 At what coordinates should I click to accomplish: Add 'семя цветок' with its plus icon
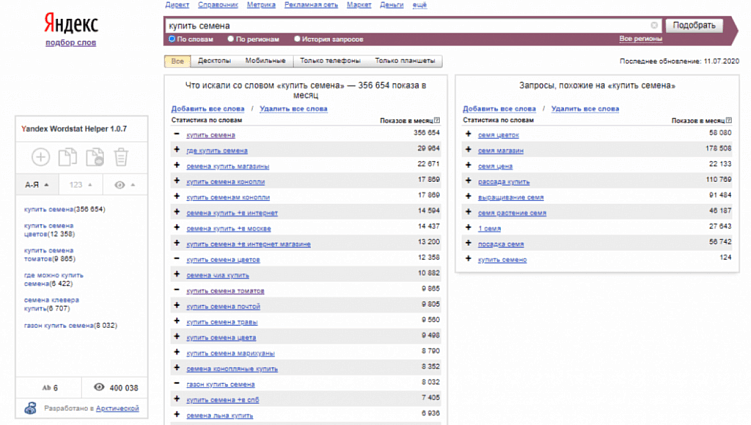coord(468,134)
